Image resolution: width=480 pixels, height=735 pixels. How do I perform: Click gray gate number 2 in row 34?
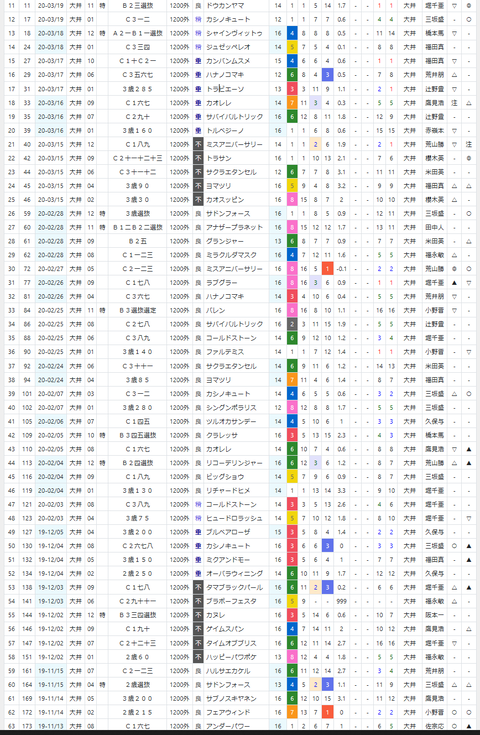292,324
